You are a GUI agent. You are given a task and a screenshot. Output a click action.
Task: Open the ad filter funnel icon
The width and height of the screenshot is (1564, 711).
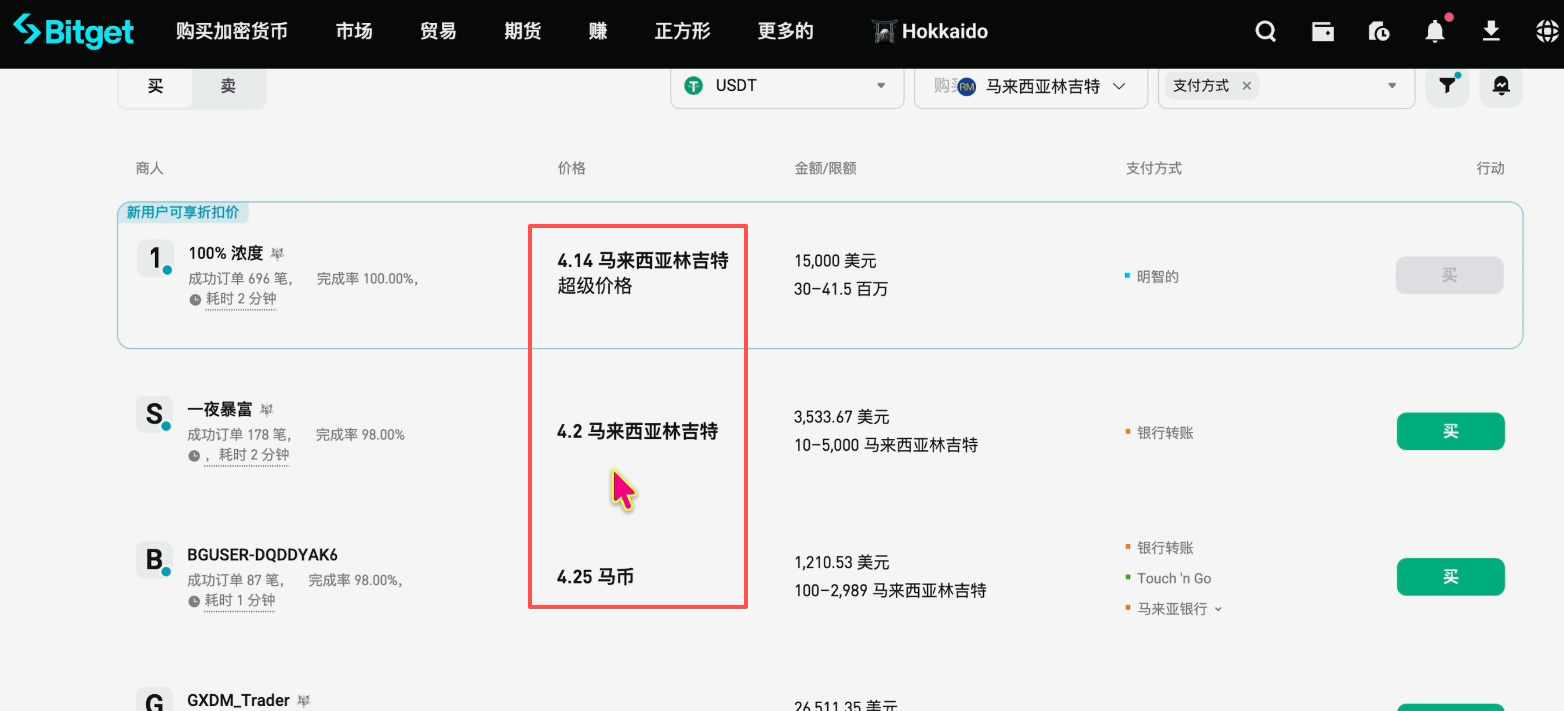[1447, 86]
